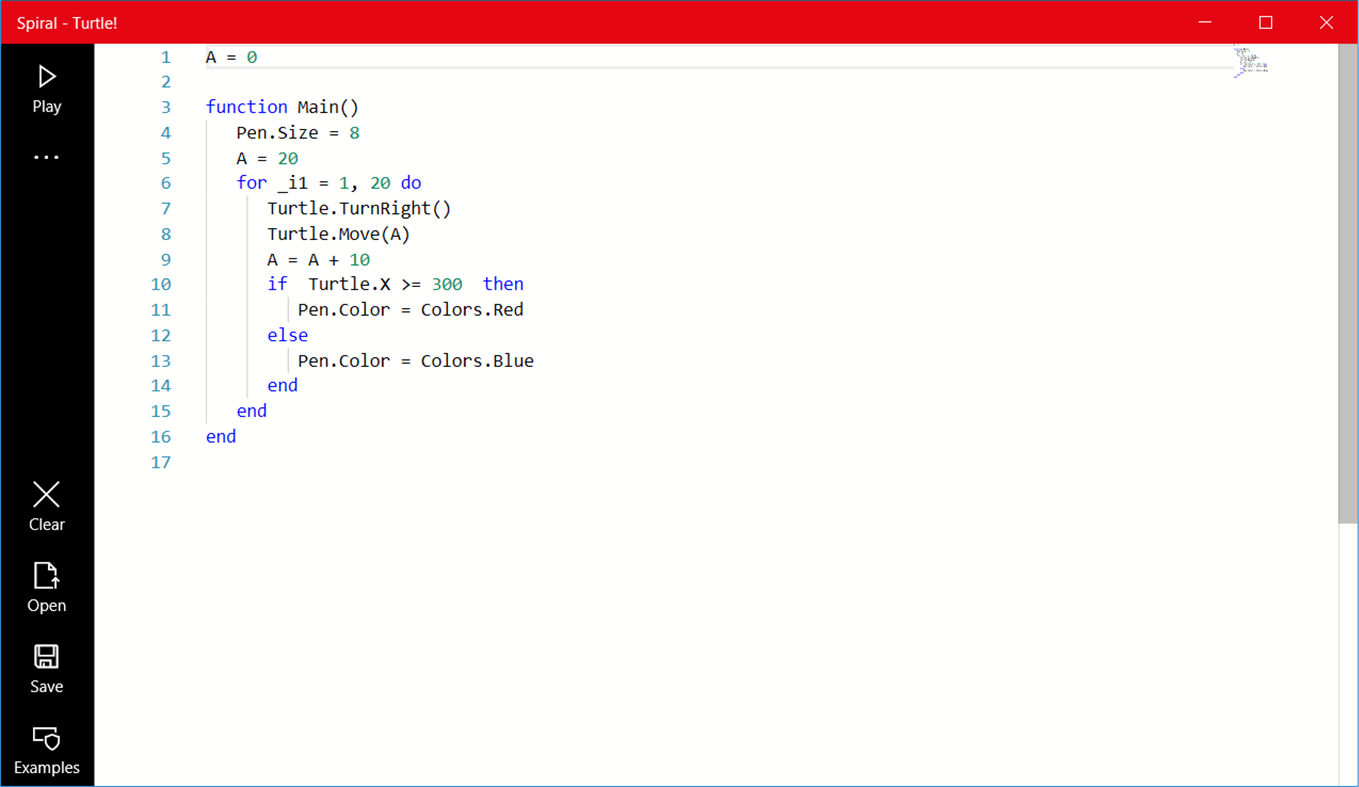Click the Clear label in the sidebar
This screenshot has height=787, width=1359.
46,524
